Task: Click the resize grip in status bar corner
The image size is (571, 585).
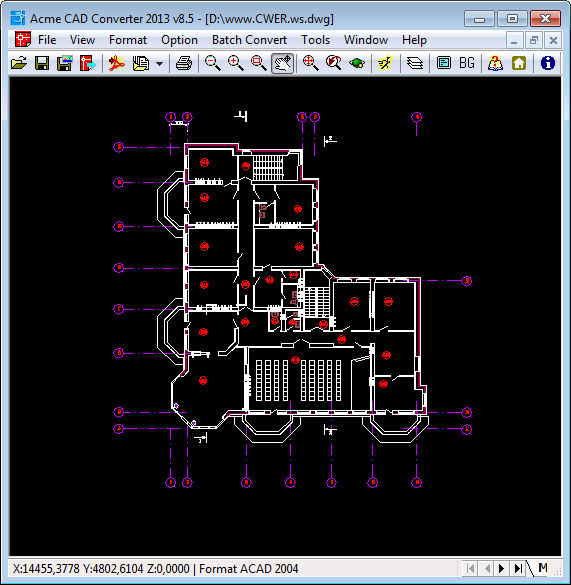Action: [558, 571]
